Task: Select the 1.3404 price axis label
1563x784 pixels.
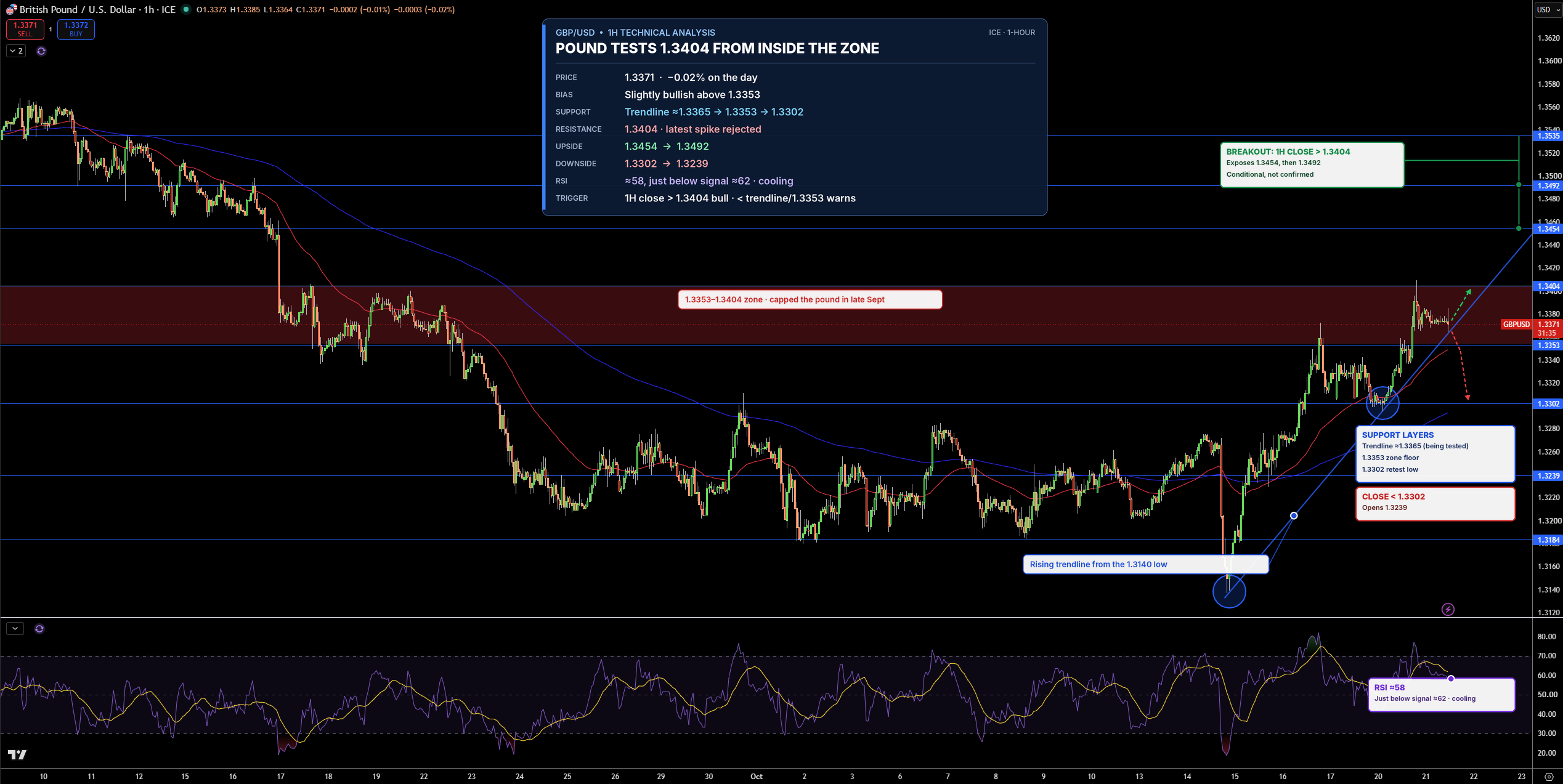Action: click(1547, 286)
